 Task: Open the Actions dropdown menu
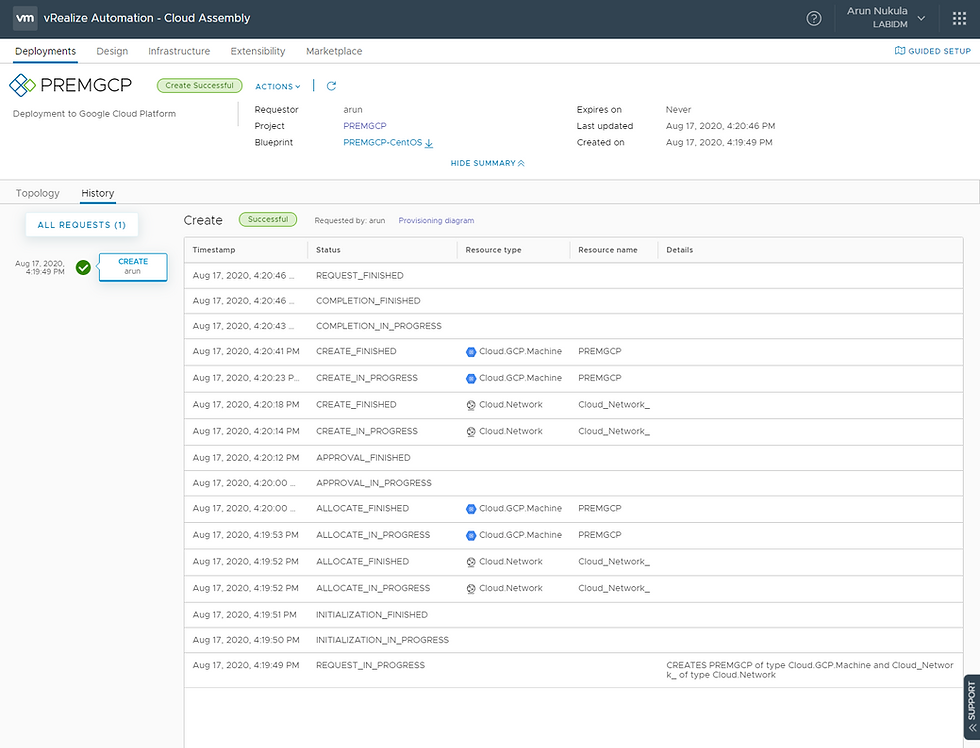coord(278,86)
